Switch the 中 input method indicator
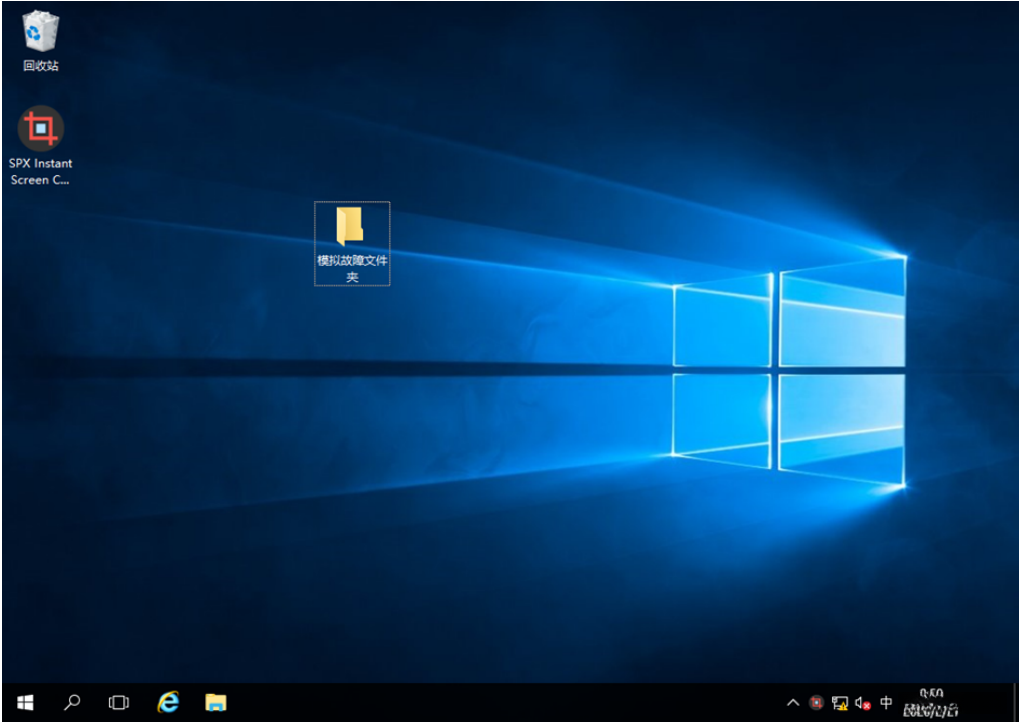Screen dimensions: 1019x722 (x=886, y=703)
